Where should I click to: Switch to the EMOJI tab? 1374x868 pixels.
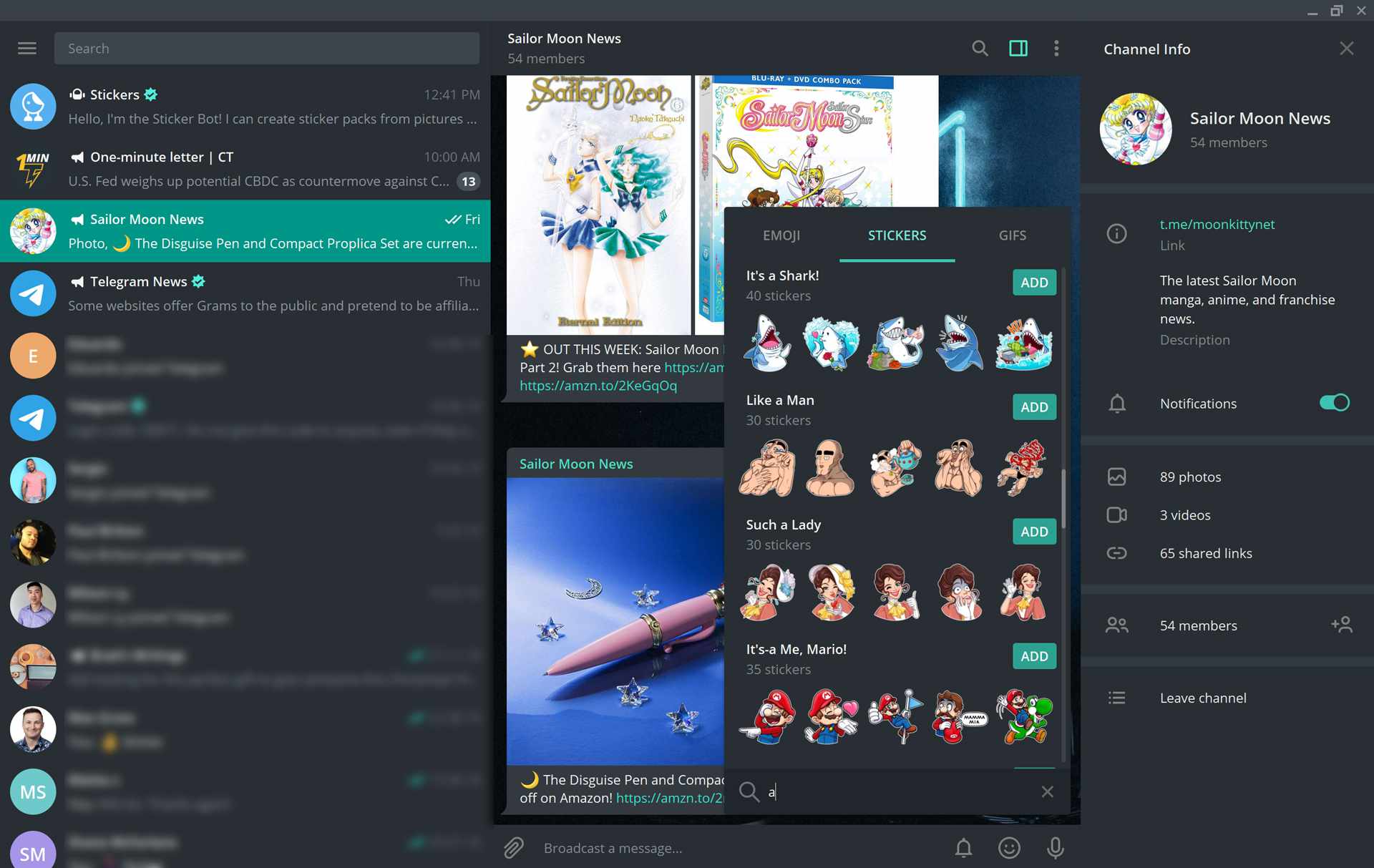[781, 235]
